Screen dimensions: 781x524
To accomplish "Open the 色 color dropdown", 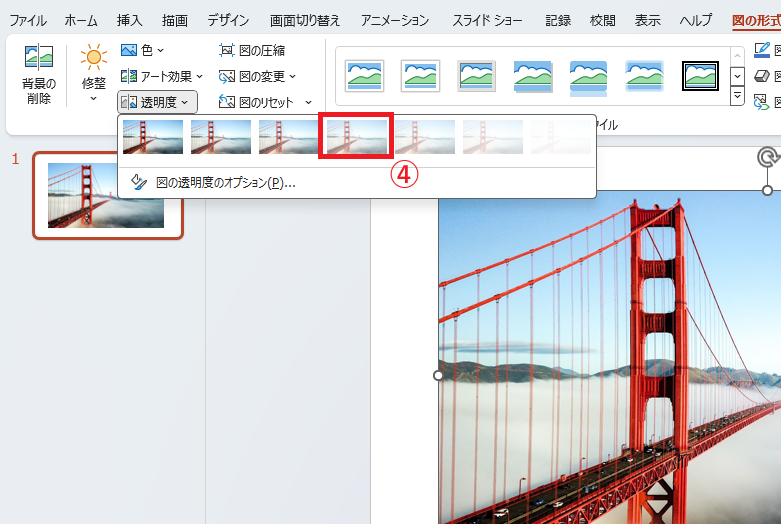I will click(142, 50).
